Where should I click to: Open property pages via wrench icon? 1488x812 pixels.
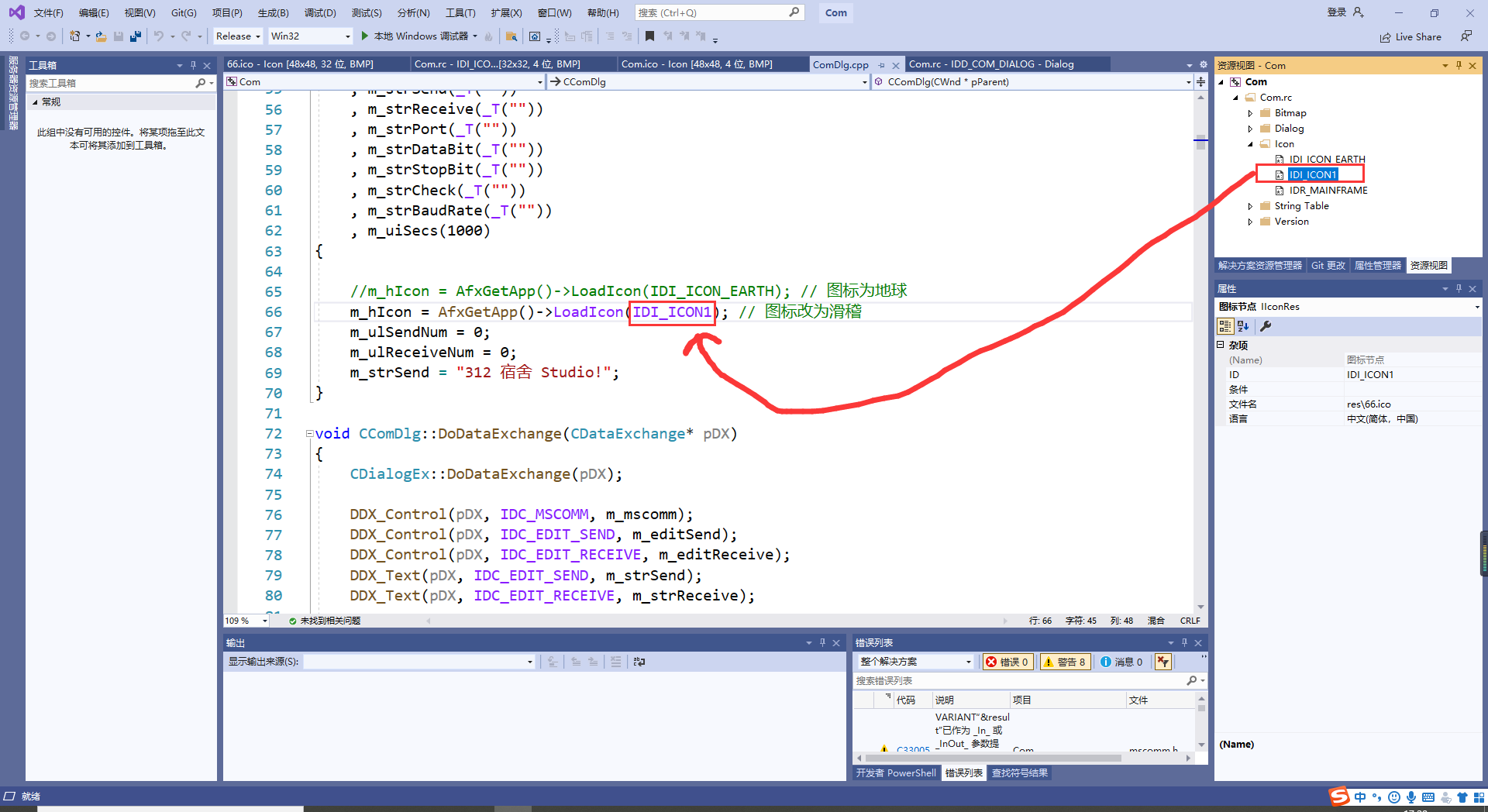[1266, 326]
